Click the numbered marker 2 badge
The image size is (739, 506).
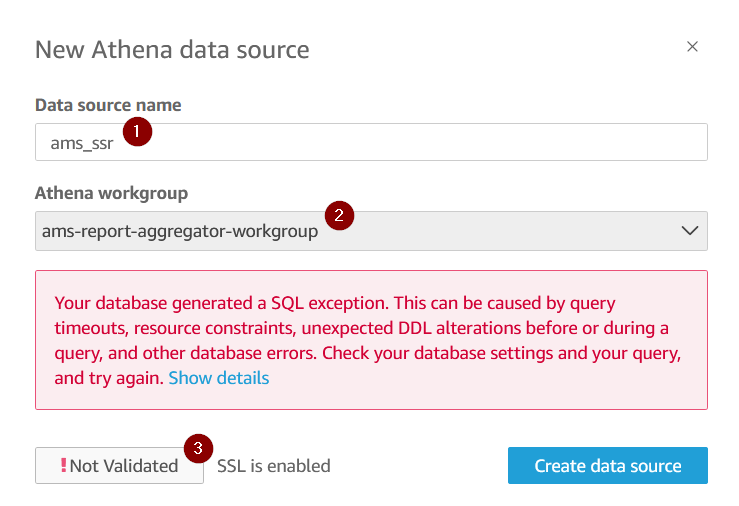click(x=339, y=215)
